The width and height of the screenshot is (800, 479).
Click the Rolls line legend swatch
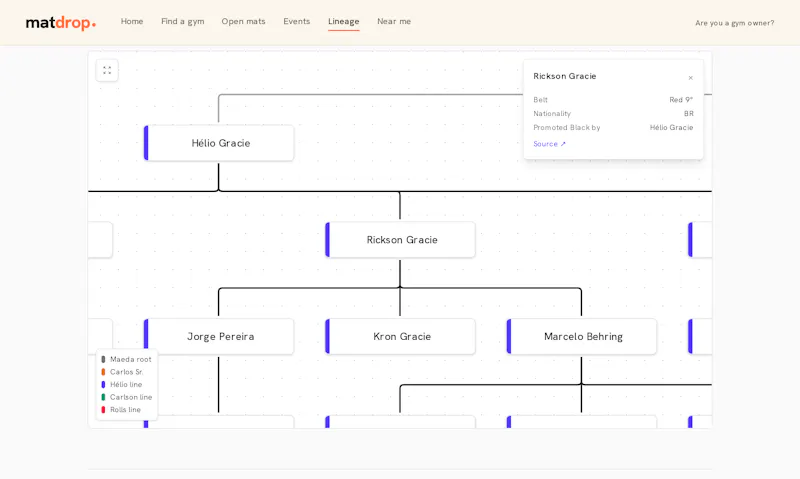[x=103, y=410]
